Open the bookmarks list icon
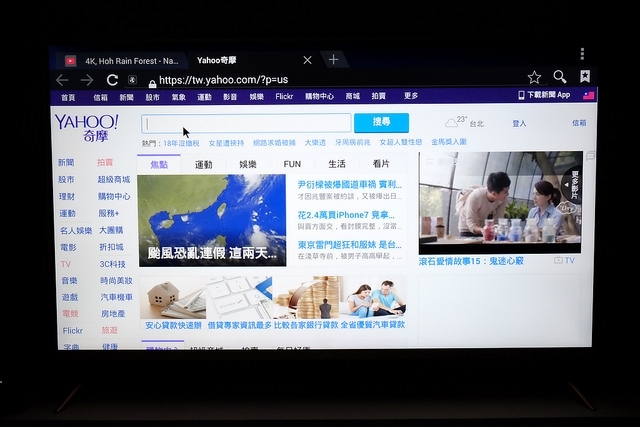Image resolution: width=640 pixels, height=427 pixels. click(585, 76)
